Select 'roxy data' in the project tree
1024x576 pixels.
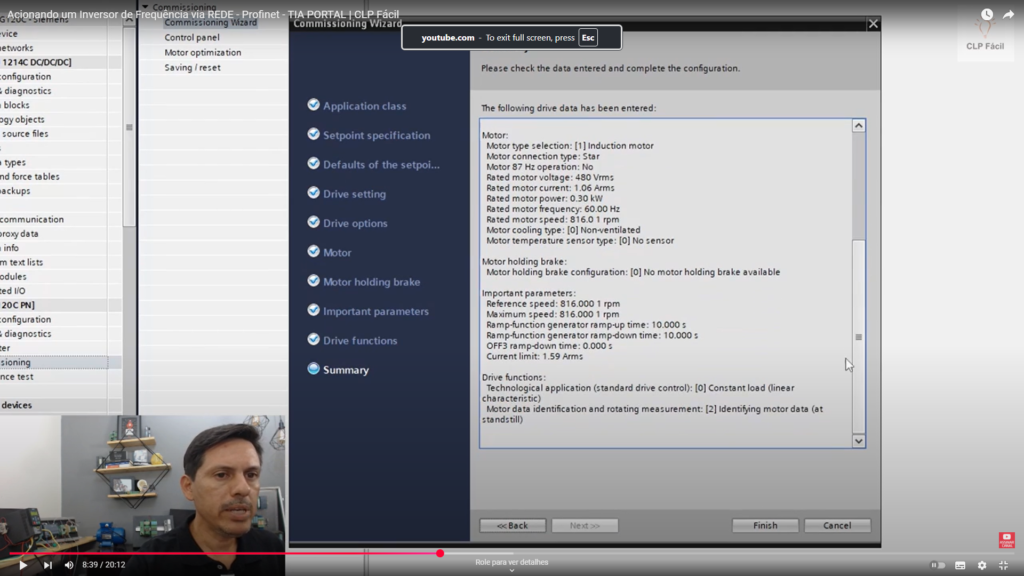tap(20, 234)
